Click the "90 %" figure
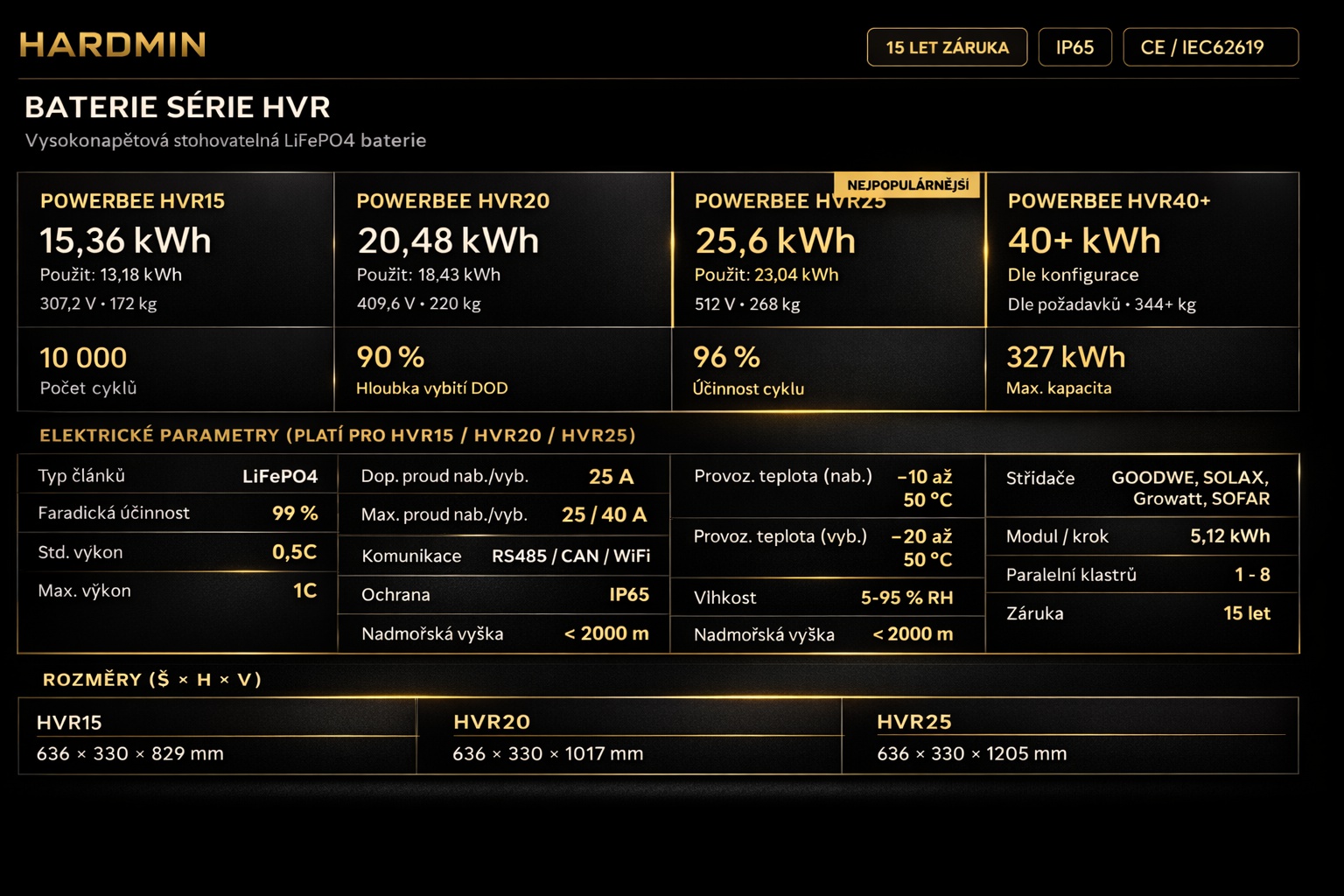The image size is (1344, 896). (390, 357)
